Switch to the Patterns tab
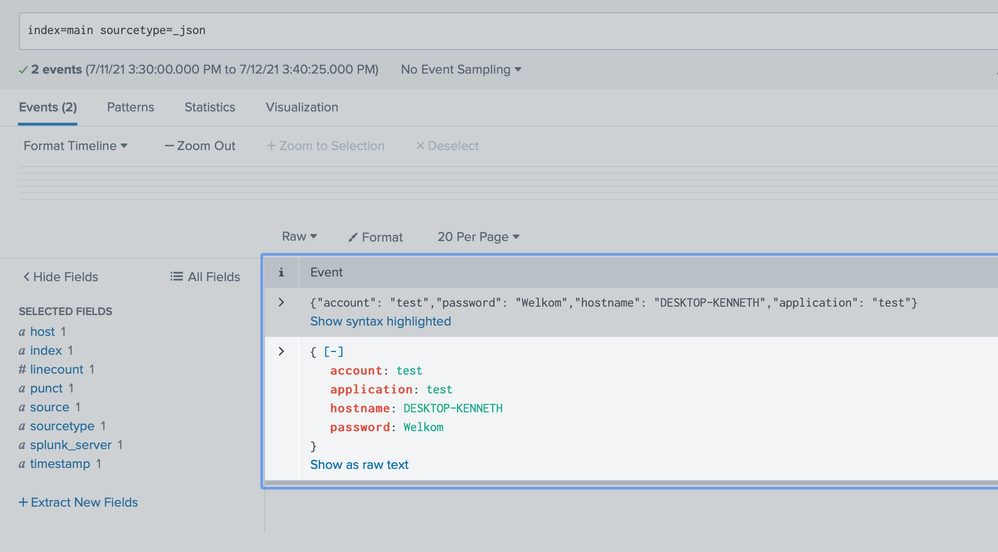 (x=130, y=107)
